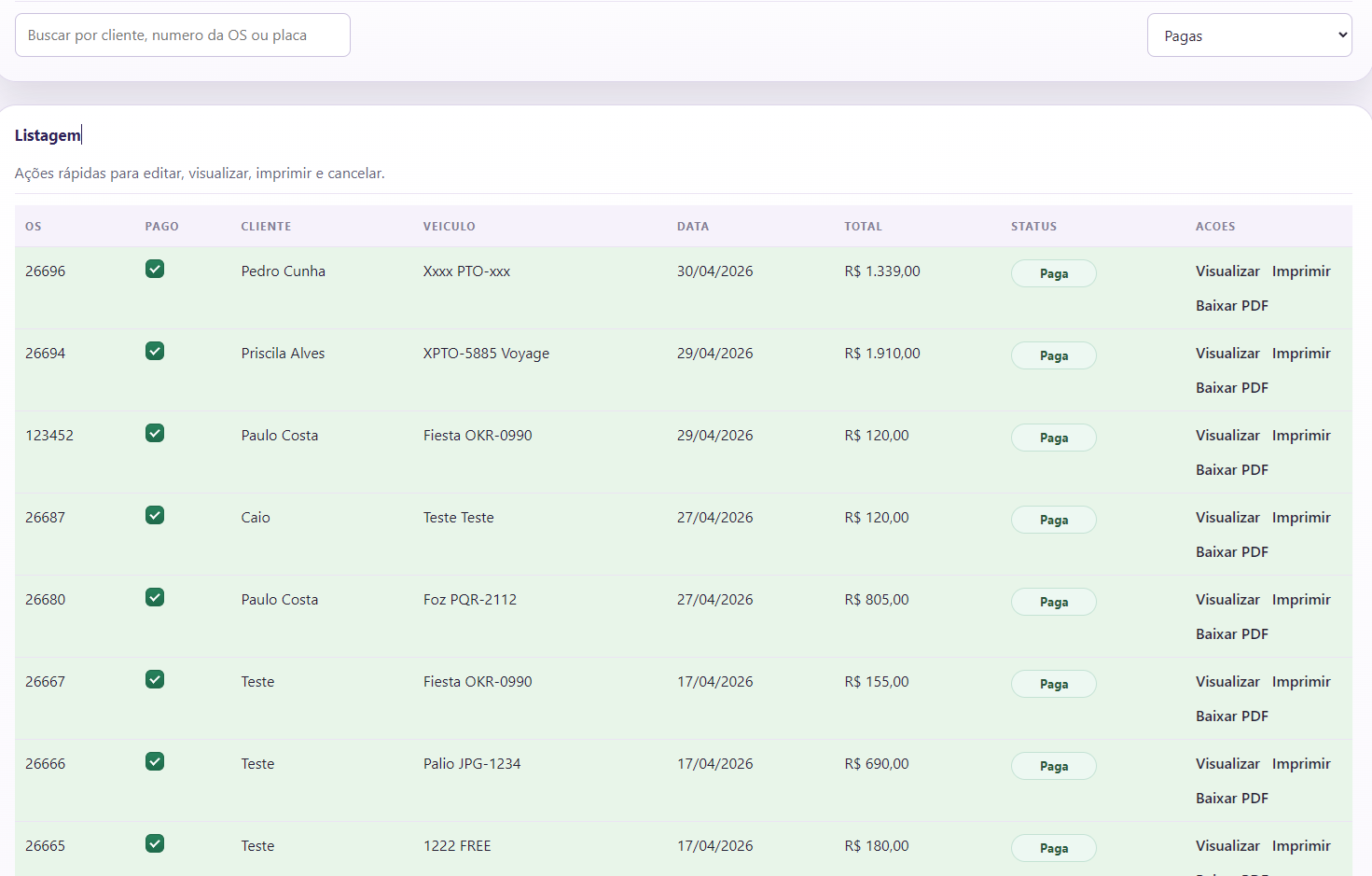
Task: Focus the search by client or OS field
Action: (183, 35)
